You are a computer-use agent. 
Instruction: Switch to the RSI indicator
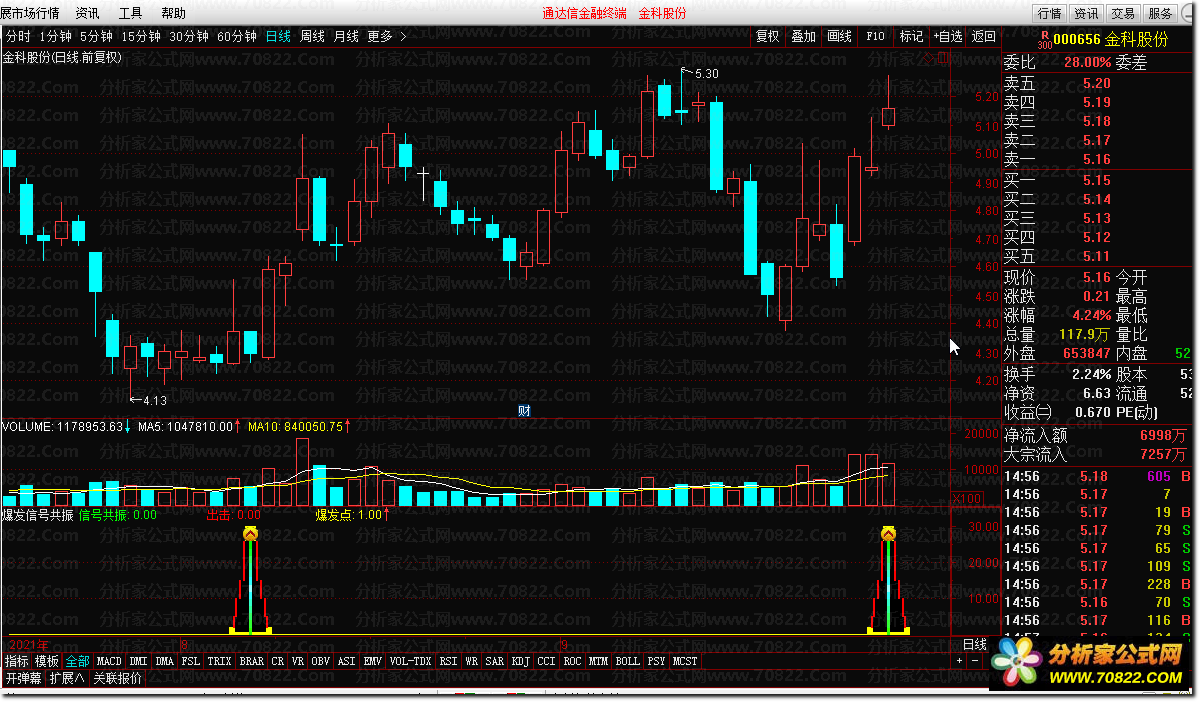(448, 662)
